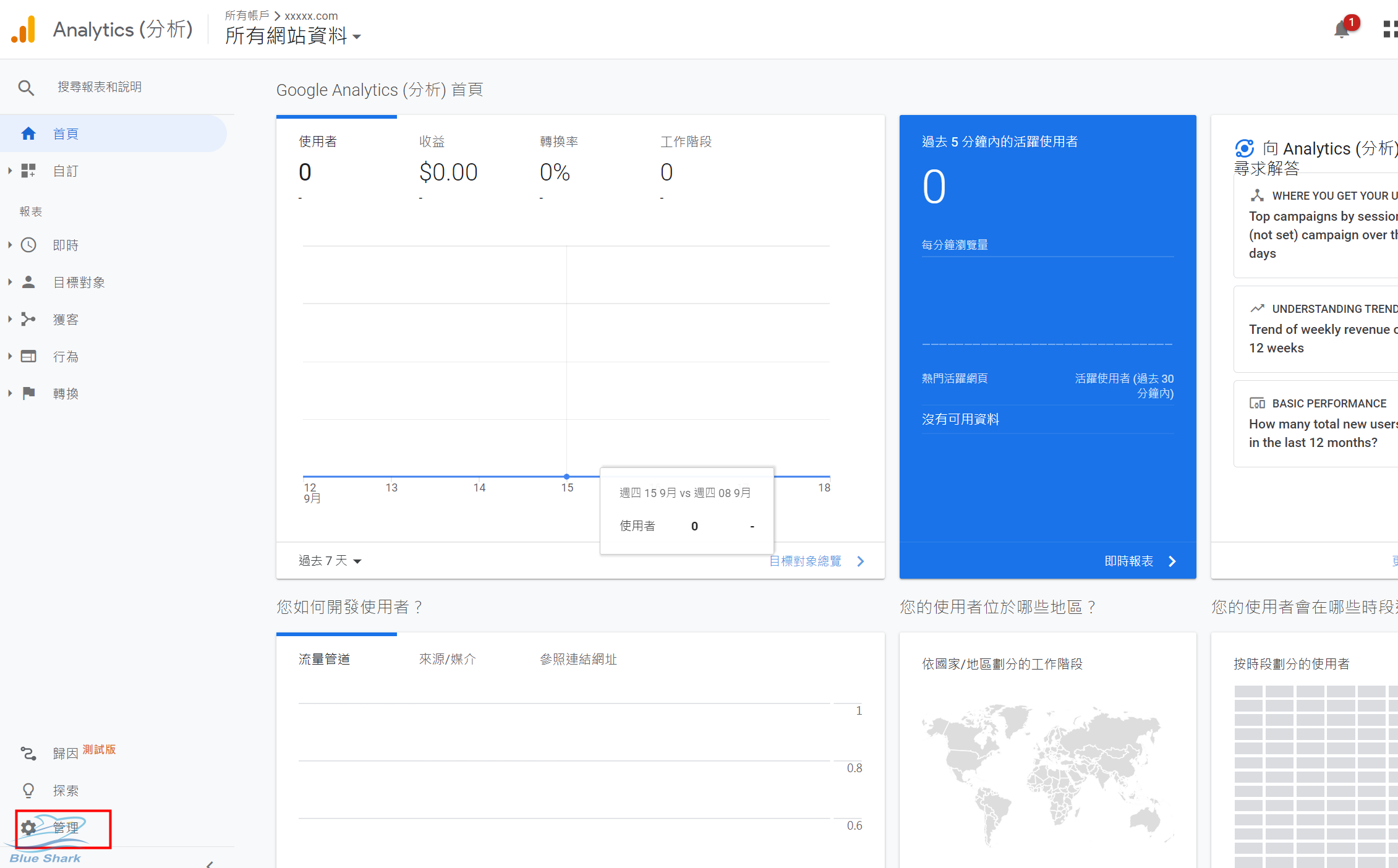Click the chart data point at 15
Image resolution: width=1398 pixels, height=868 pixels.
click(566, 477)
